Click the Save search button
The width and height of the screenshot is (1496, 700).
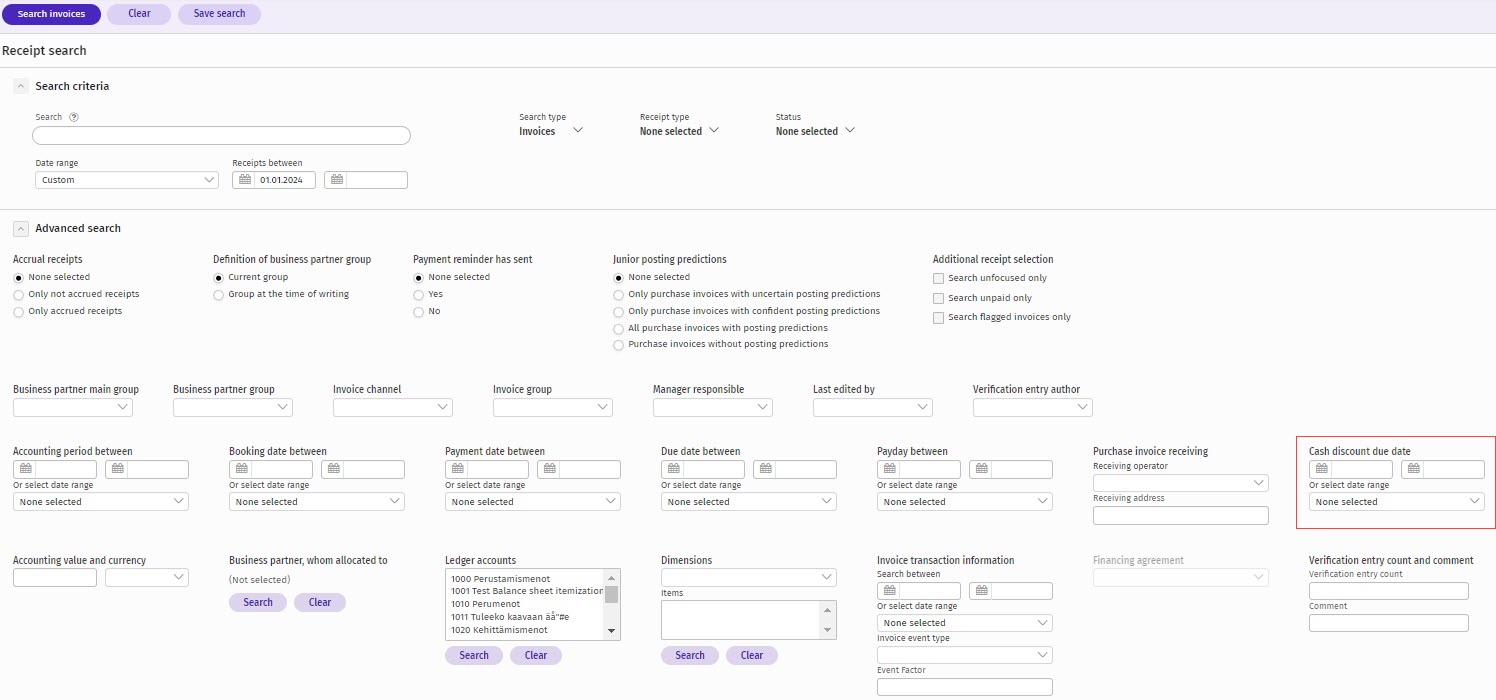219,14
